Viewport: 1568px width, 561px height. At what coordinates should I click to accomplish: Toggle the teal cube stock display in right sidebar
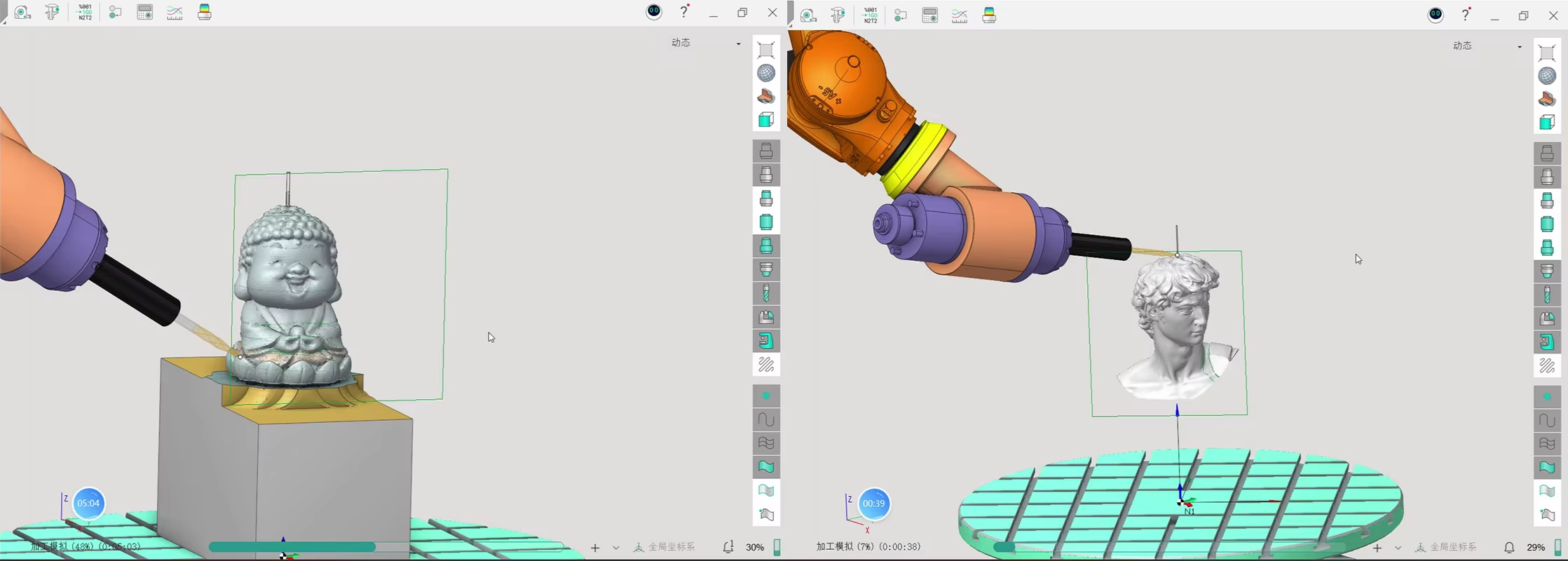1547,123
